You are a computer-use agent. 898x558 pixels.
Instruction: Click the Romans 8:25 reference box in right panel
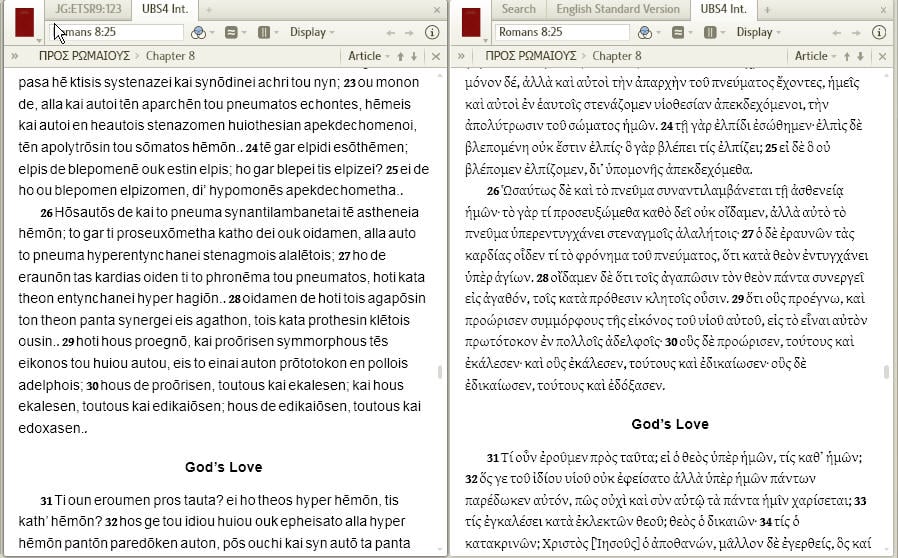tap(562, 33)
